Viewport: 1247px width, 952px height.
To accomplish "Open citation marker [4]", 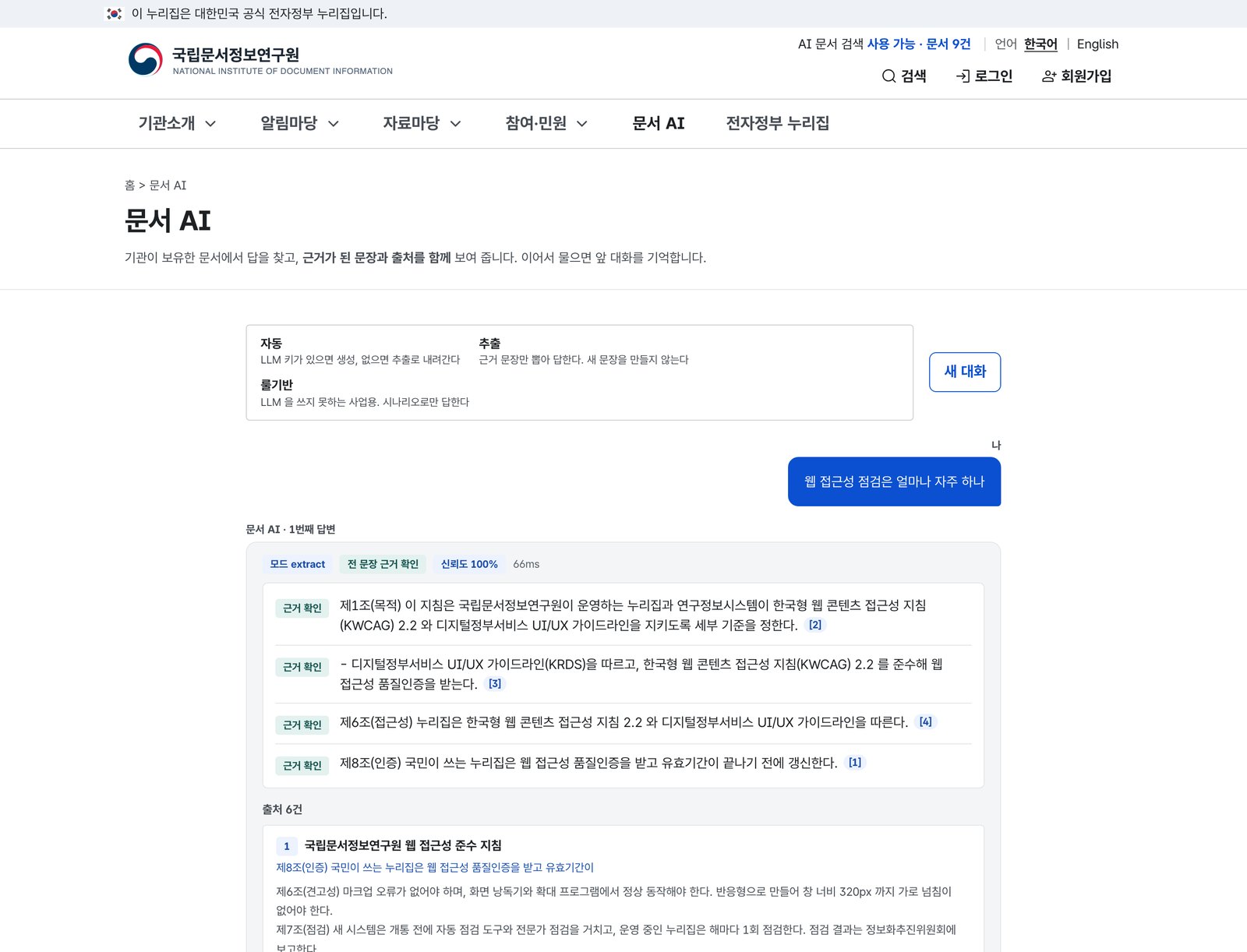I will pyautogui.click(x=925, y=722).
